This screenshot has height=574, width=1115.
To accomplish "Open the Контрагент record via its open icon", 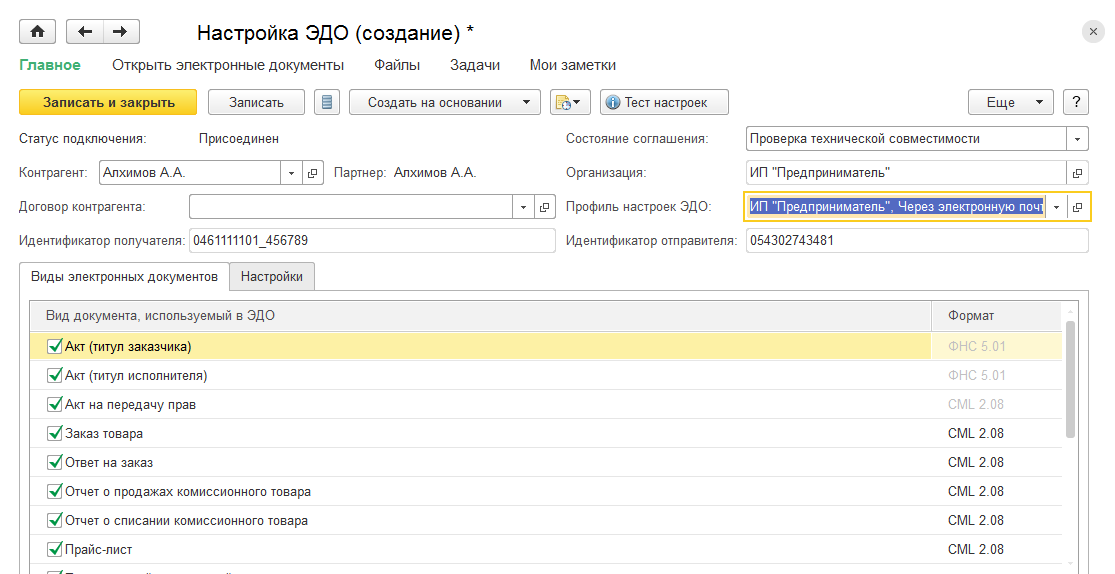I will [312, 173].
